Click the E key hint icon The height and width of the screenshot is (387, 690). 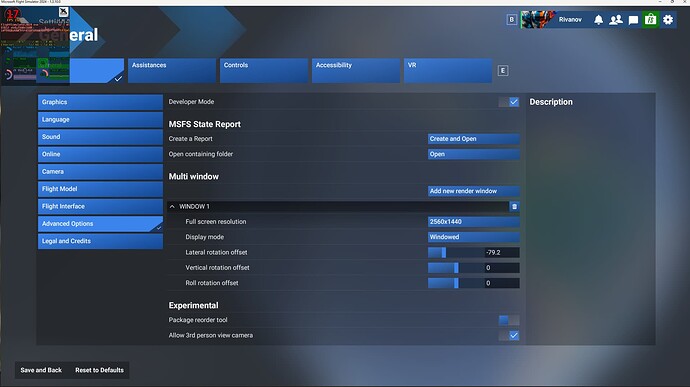click(503, 70)
